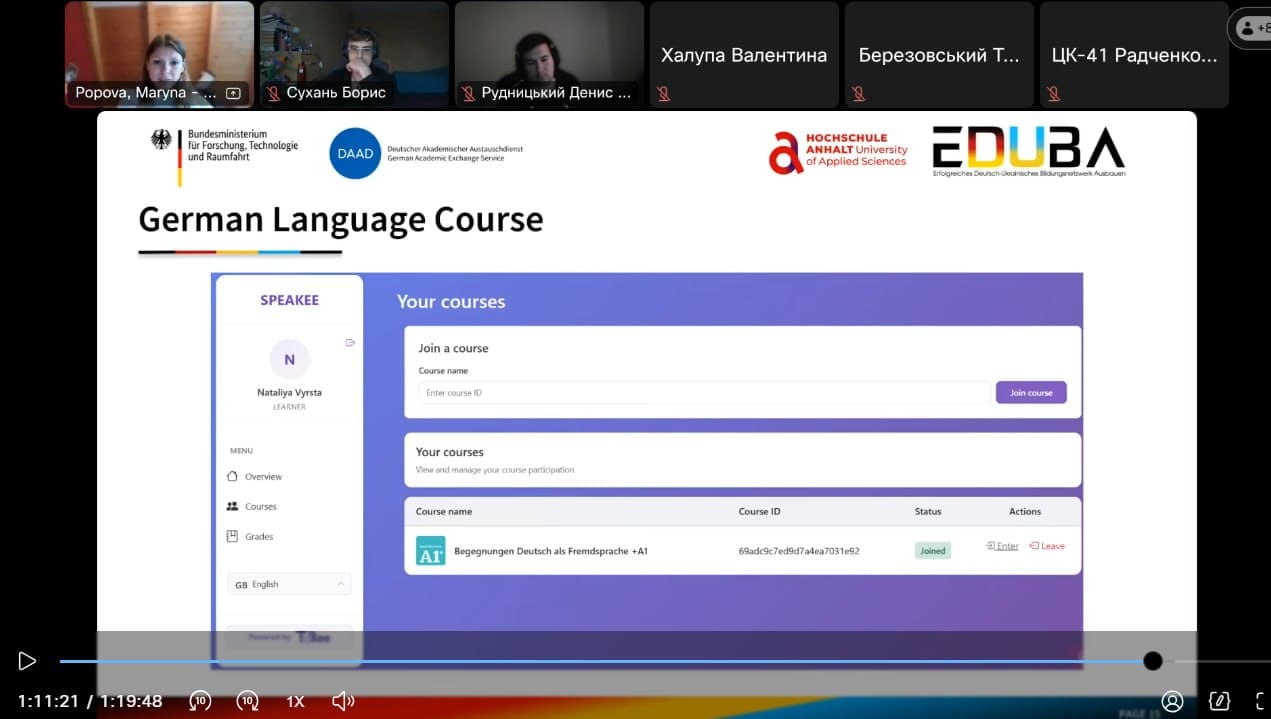Seek on the recording progress bar handle
Viewport: 1271px width, 719px height.
coord(1153,661)
